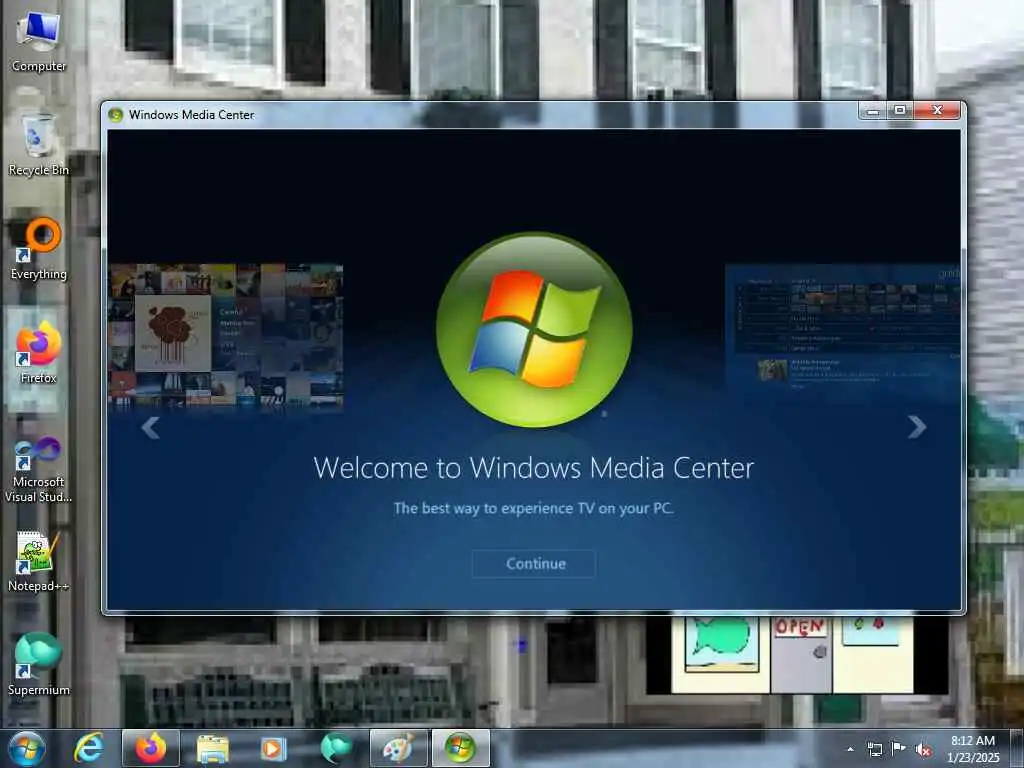
Task: Maximize the Windows Media Center window
Action: pos(900,110)
